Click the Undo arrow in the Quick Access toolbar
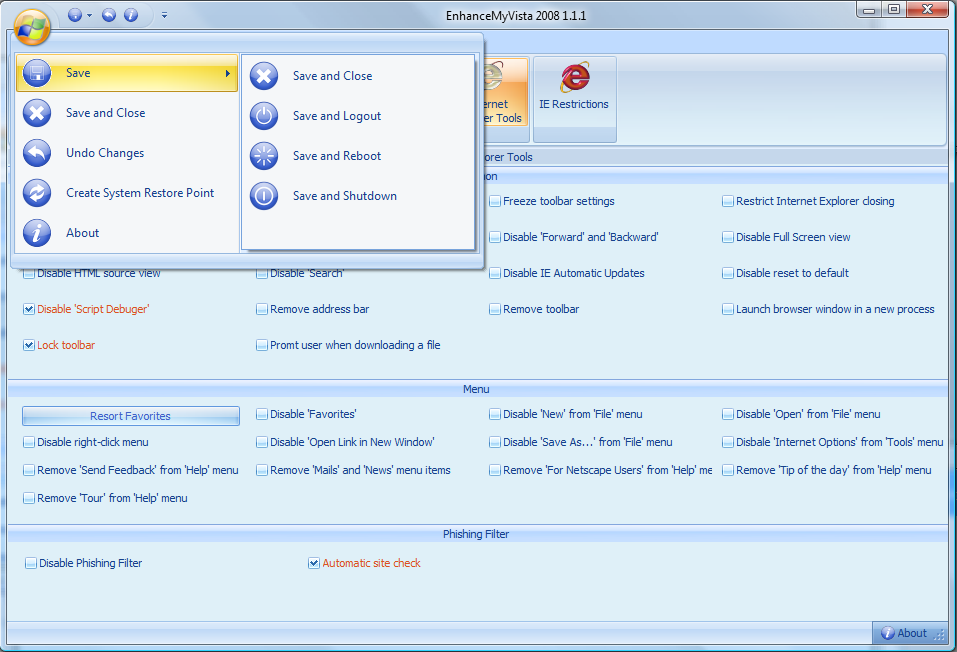Image resolution: width=957 pixels, height=652 pixels. point(109,15)
